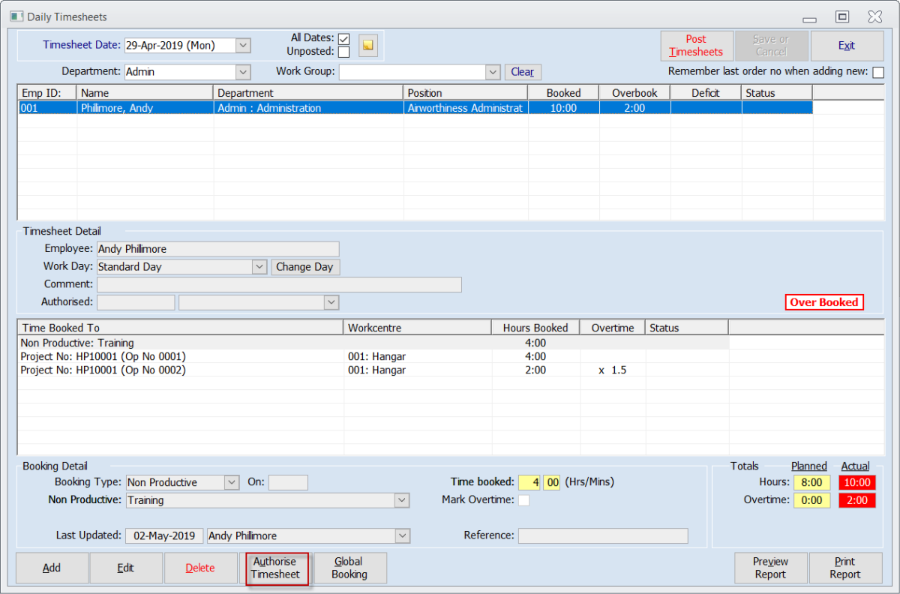Click the Add button
Image resolution: width=900 pixels, height=594 pixels.
coord(52,568)
